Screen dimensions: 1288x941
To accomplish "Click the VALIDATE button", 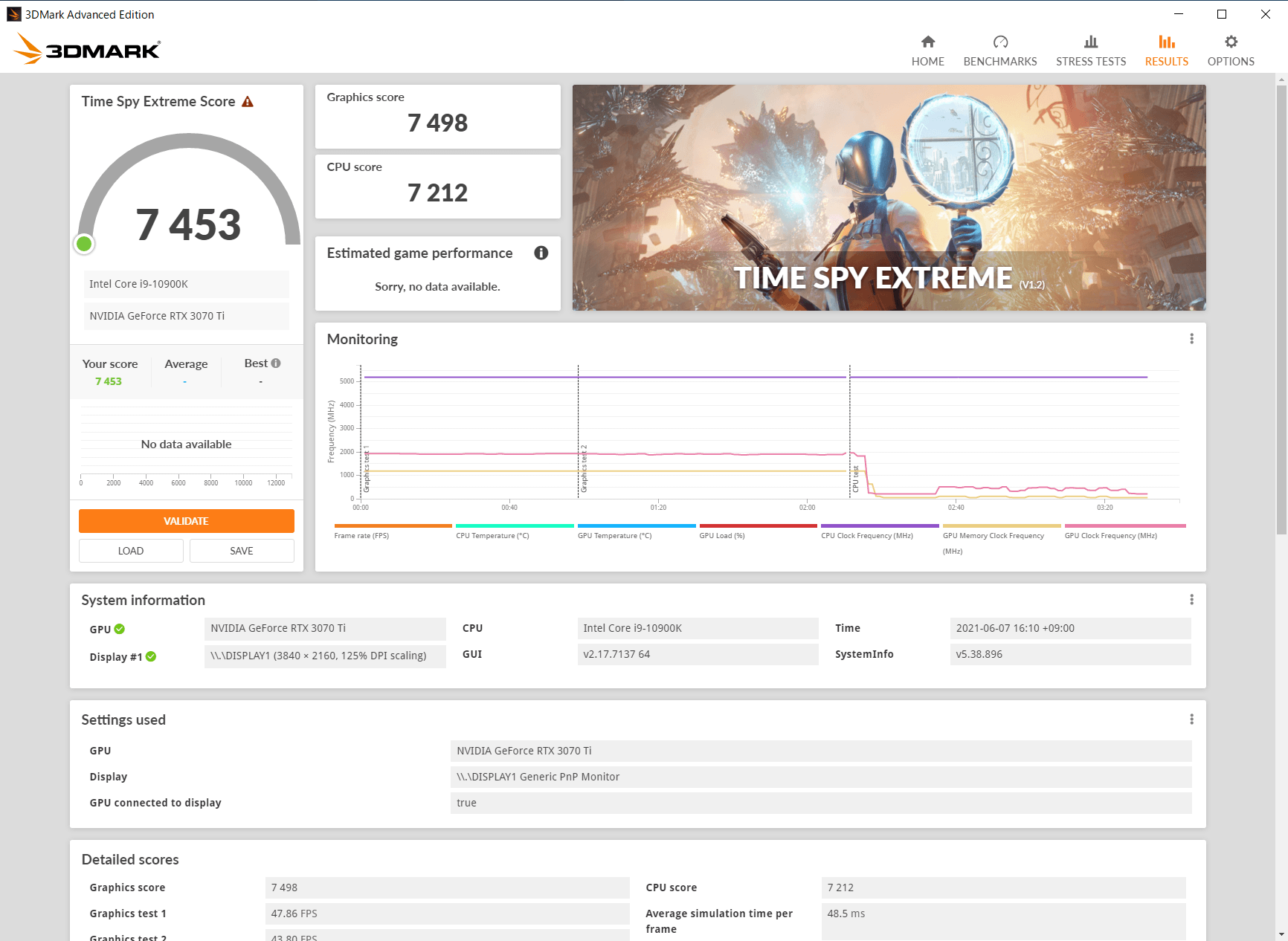I will (186, 521).
